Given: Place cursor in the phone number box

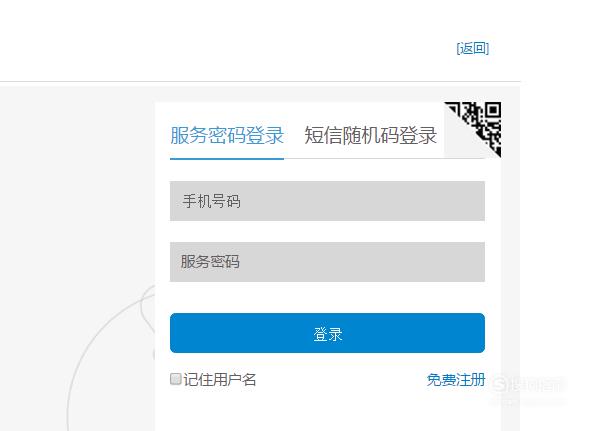Looking at the screenshot, I should pos(327,201).
